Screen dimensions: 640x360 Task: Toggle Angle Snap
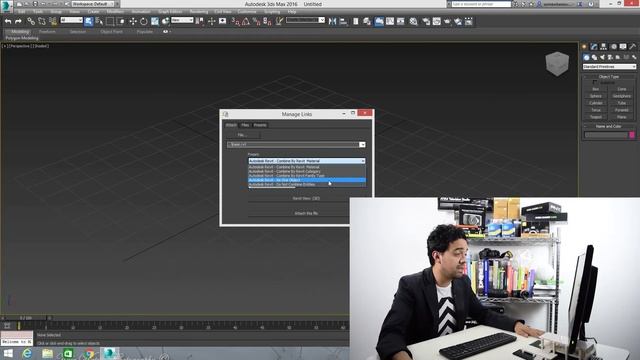click(x=246, y=21)
